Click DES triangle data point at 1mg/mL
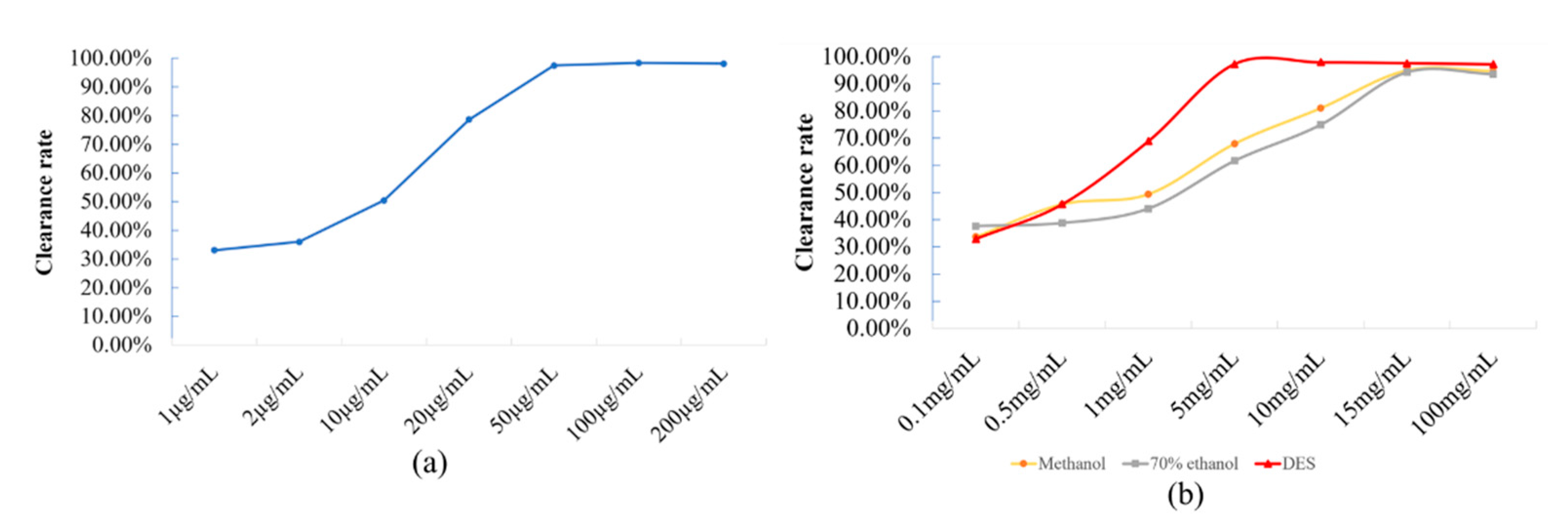The height and width of the screenshot is (531, 1568). 1149,141
